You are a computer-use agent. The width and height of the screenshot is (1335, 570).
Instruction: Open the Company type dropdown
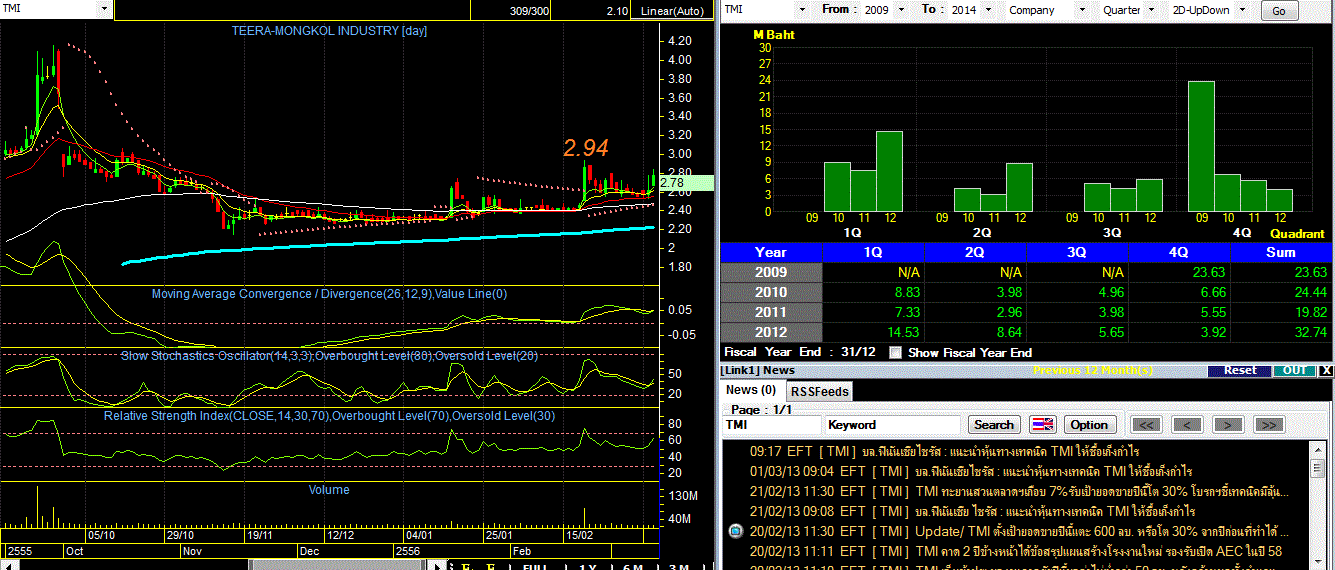[x=1081, y=10]
